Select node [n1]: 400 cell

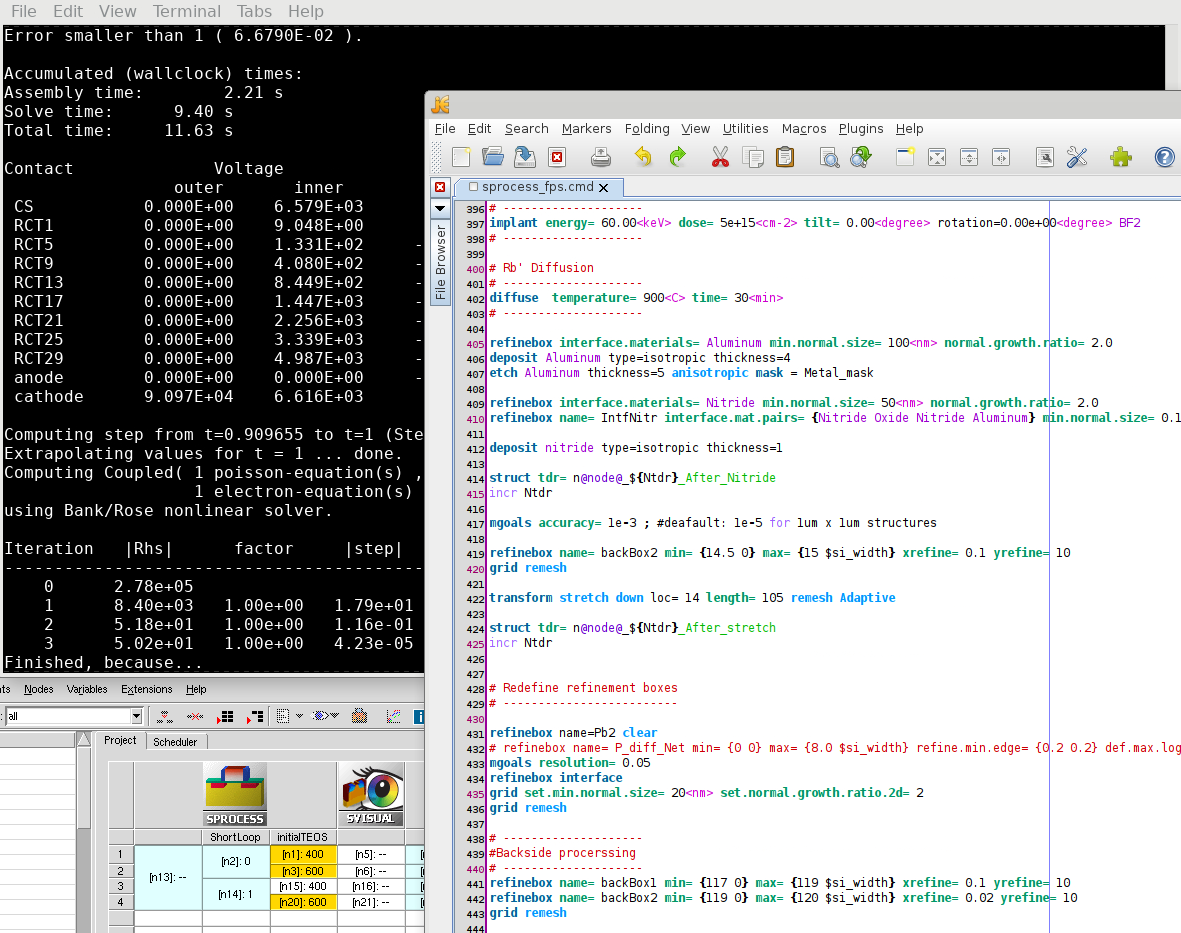point(303,855)
